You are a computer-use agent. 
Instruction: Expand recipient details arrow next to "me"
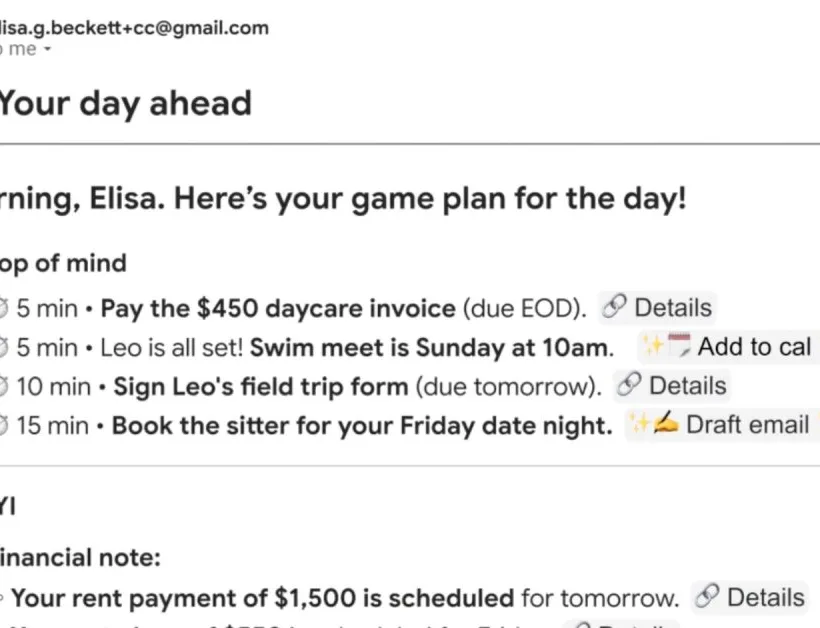click(x=47, y=50)
